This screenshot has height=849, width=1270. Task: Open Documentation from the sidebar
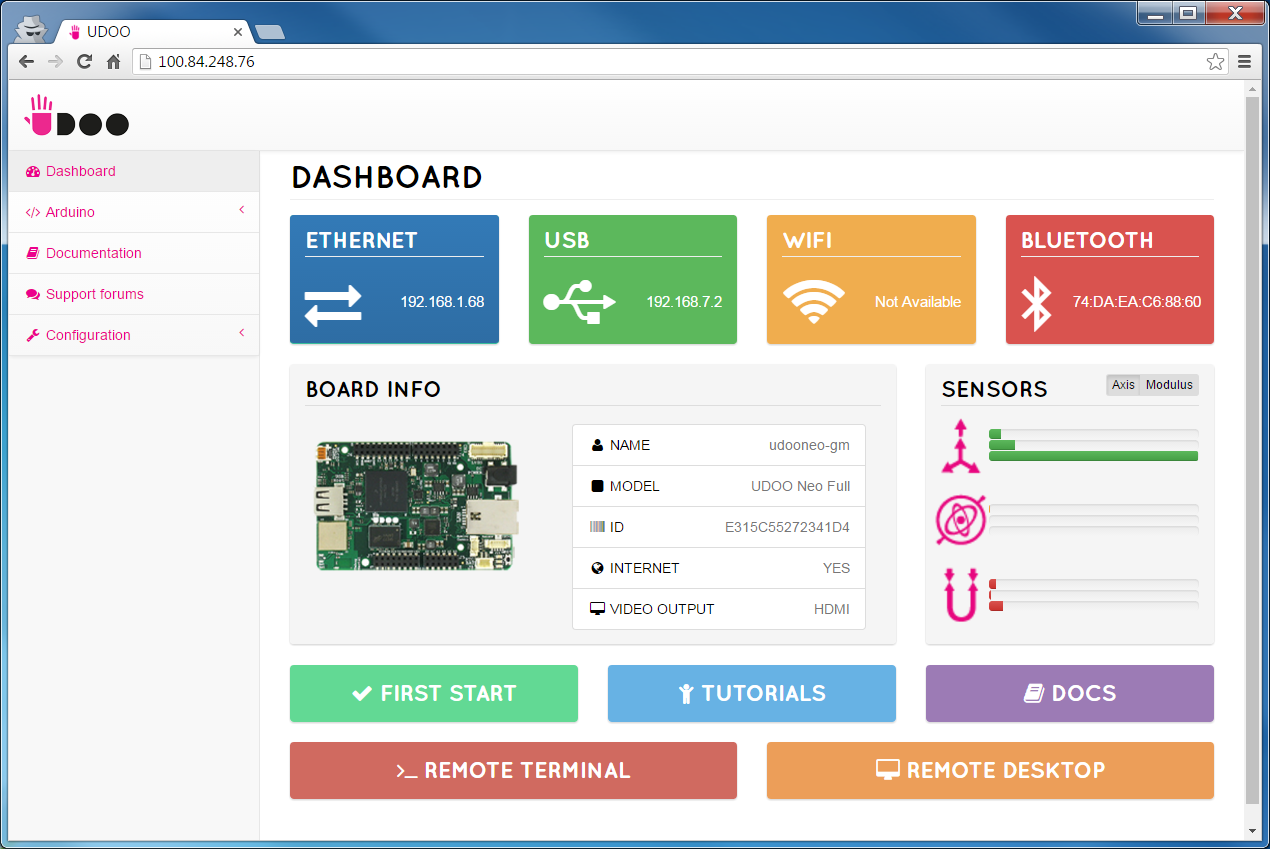tap(134, 253)
